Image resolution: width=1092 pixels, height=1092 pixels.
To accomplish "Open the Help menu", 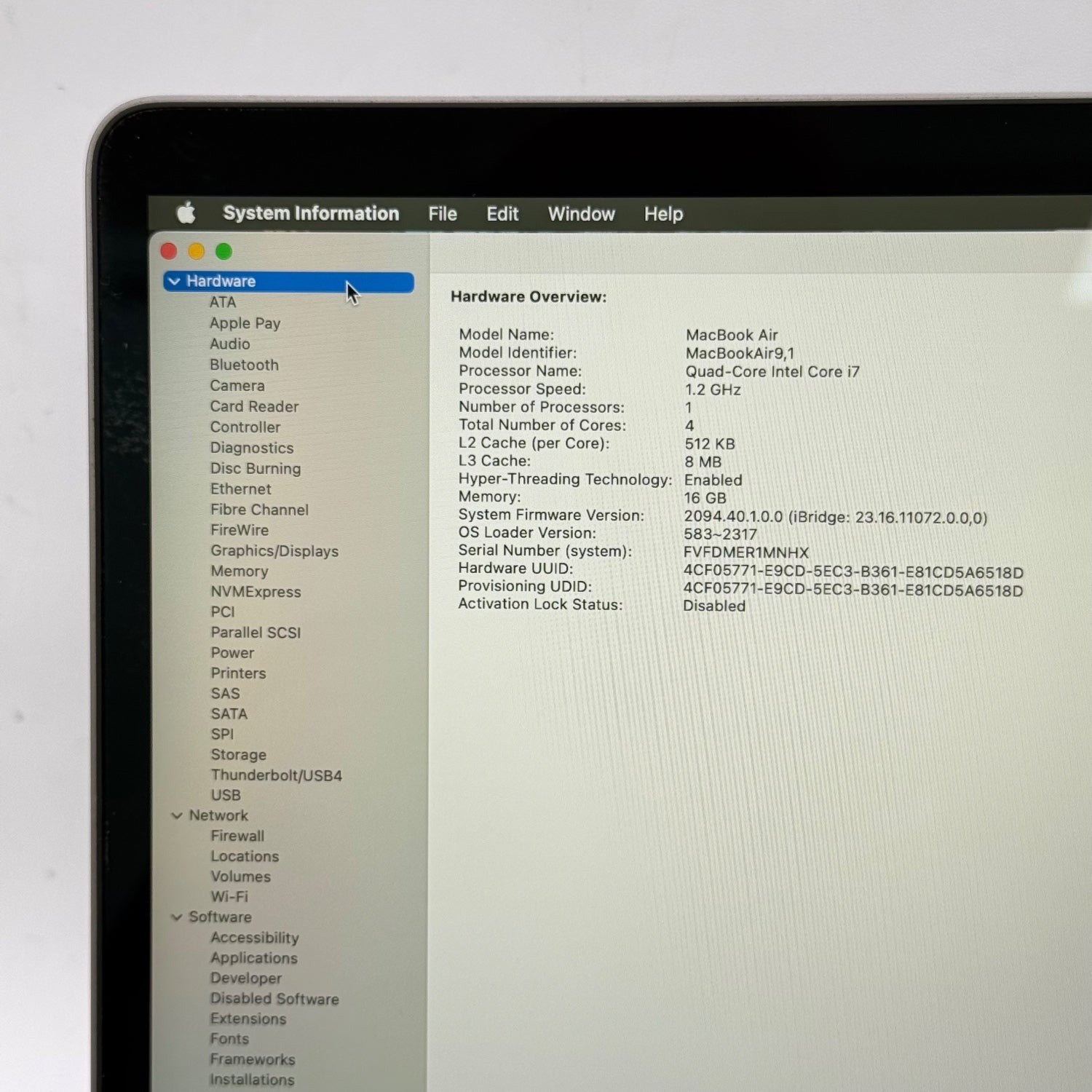I will (663, 214).
